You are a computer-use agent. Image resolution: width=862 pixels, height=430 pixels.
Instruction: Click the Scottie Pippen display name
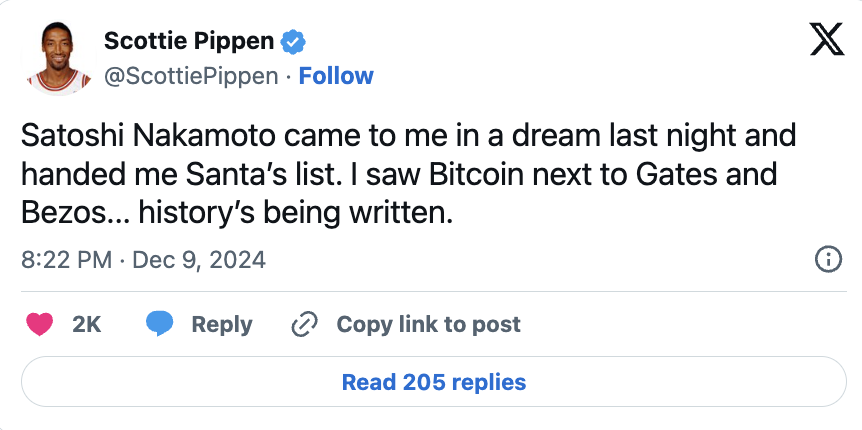[x=190, y=42]
